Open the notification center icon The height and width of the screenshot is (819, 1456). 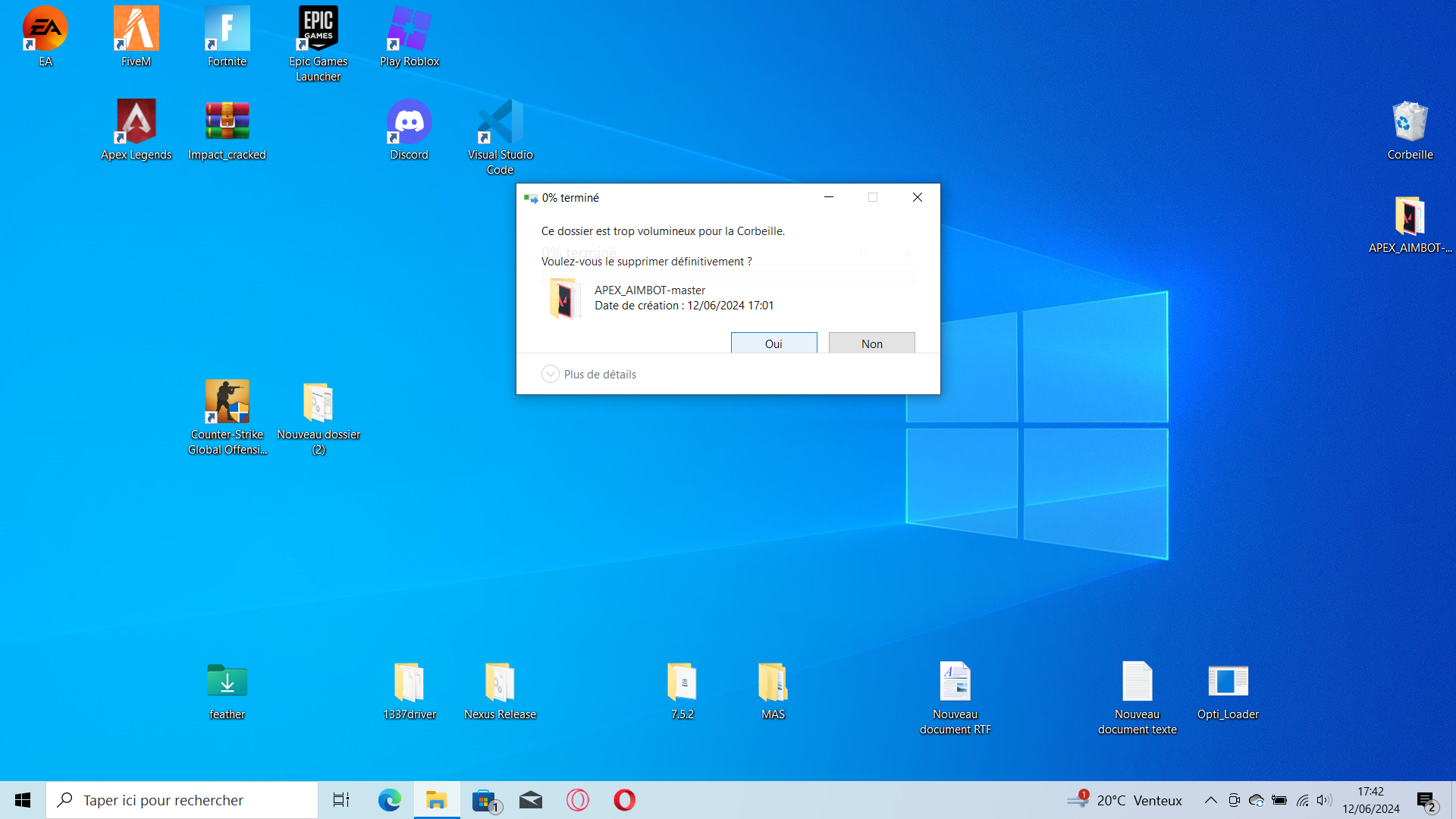pos(1426,800)
